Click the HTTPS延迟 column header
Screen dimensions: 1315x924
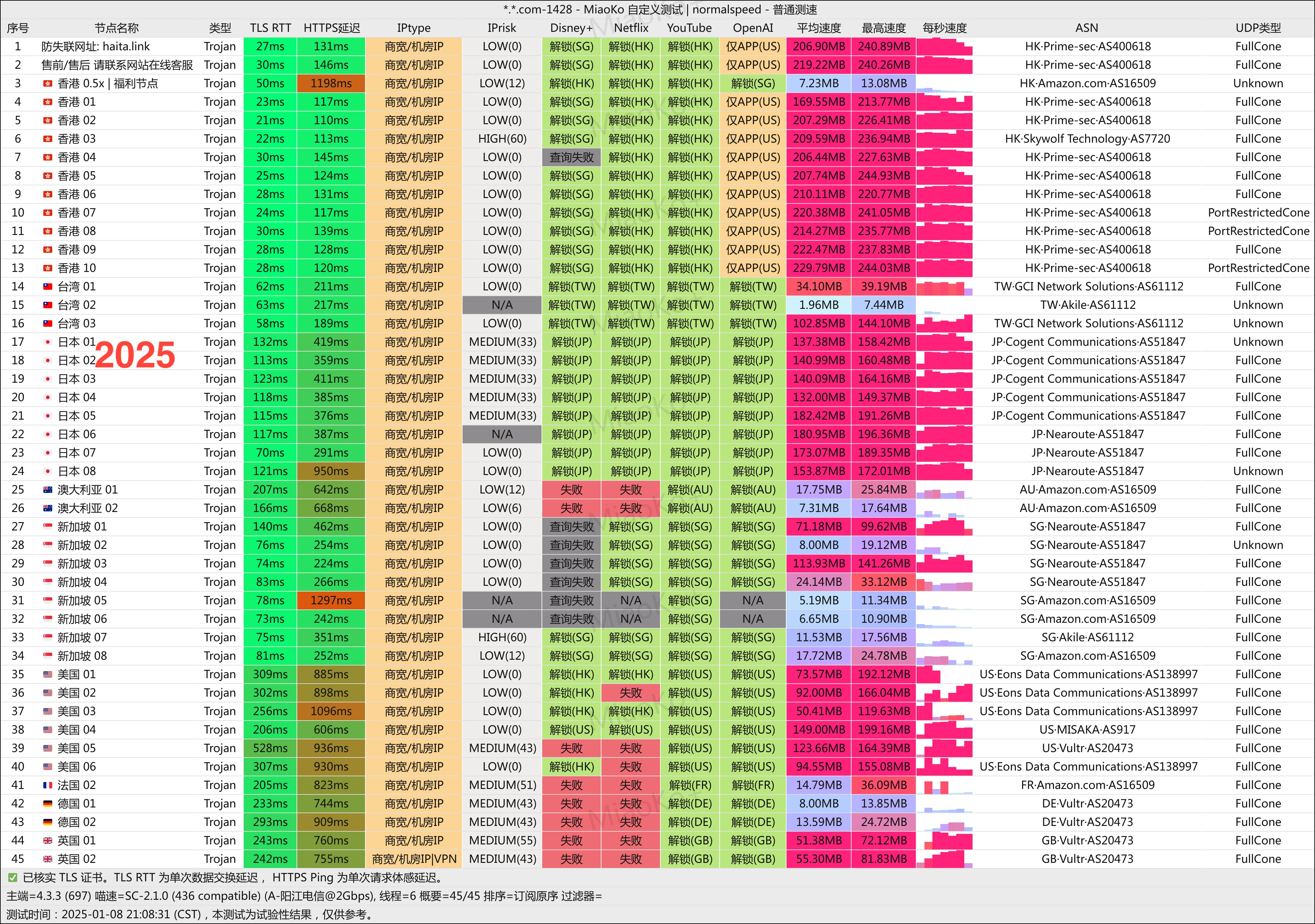tap(331, 28)
